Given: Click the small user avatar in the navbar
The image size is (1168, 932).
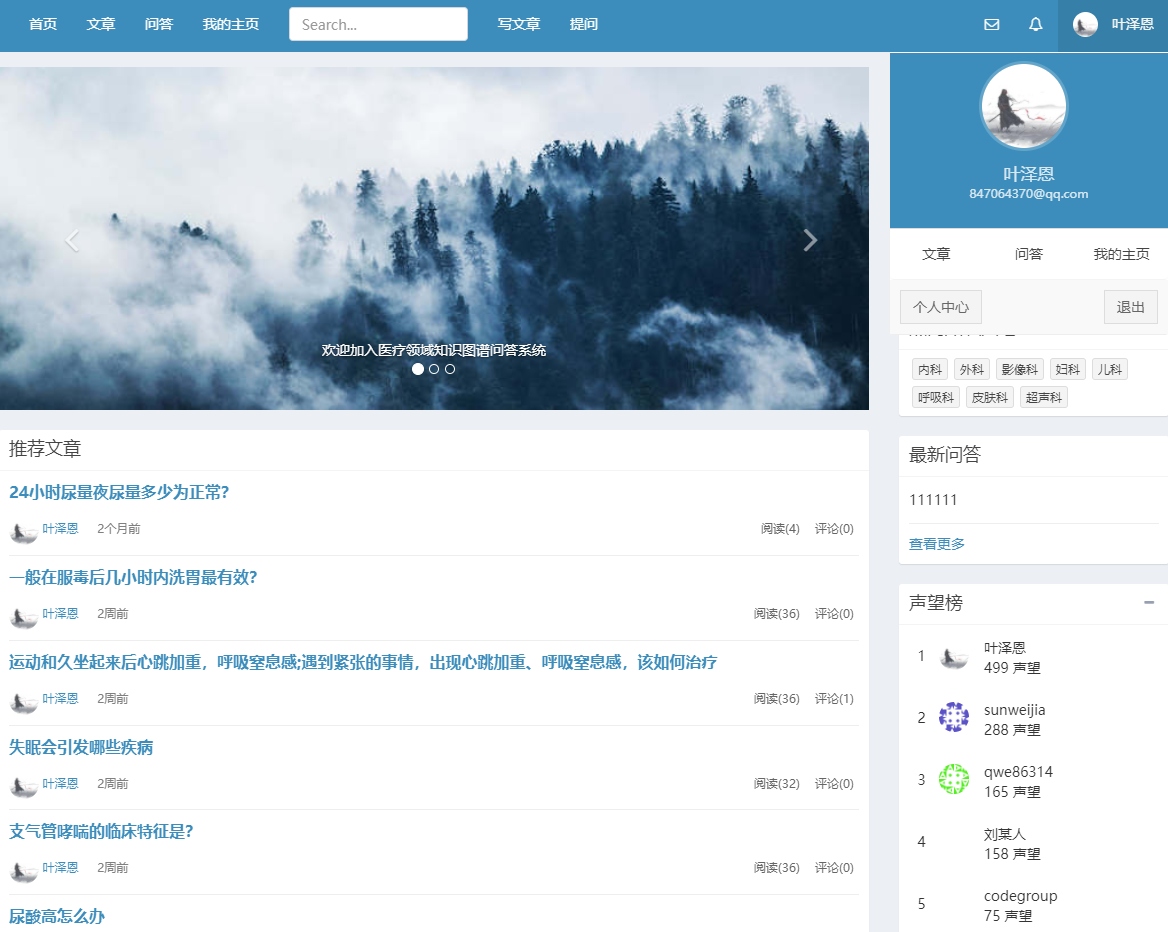Looking at the screenshot, I should [1085, 25].
